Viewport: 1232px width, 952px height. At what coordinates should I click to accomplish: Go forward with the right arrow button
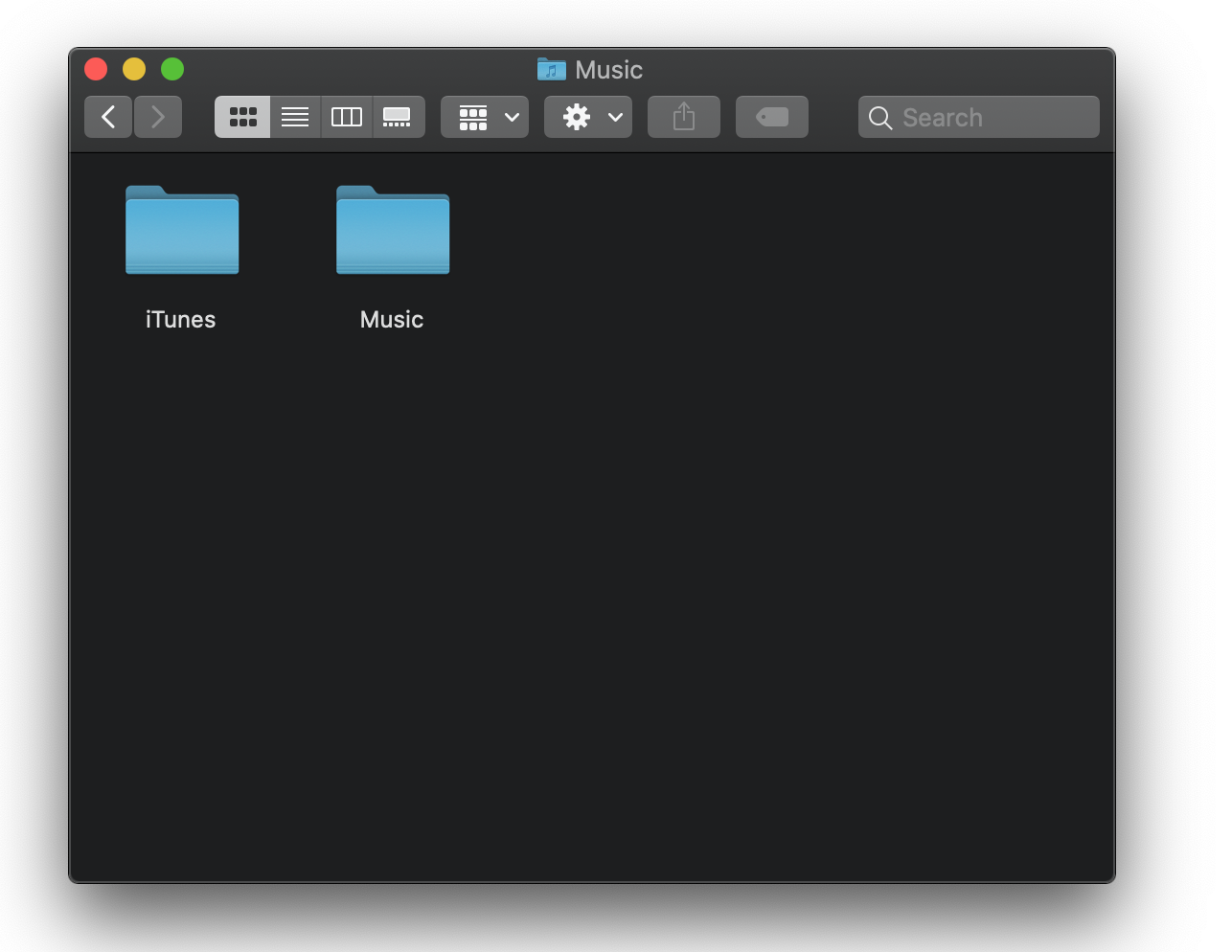click(x=158, y=117)
